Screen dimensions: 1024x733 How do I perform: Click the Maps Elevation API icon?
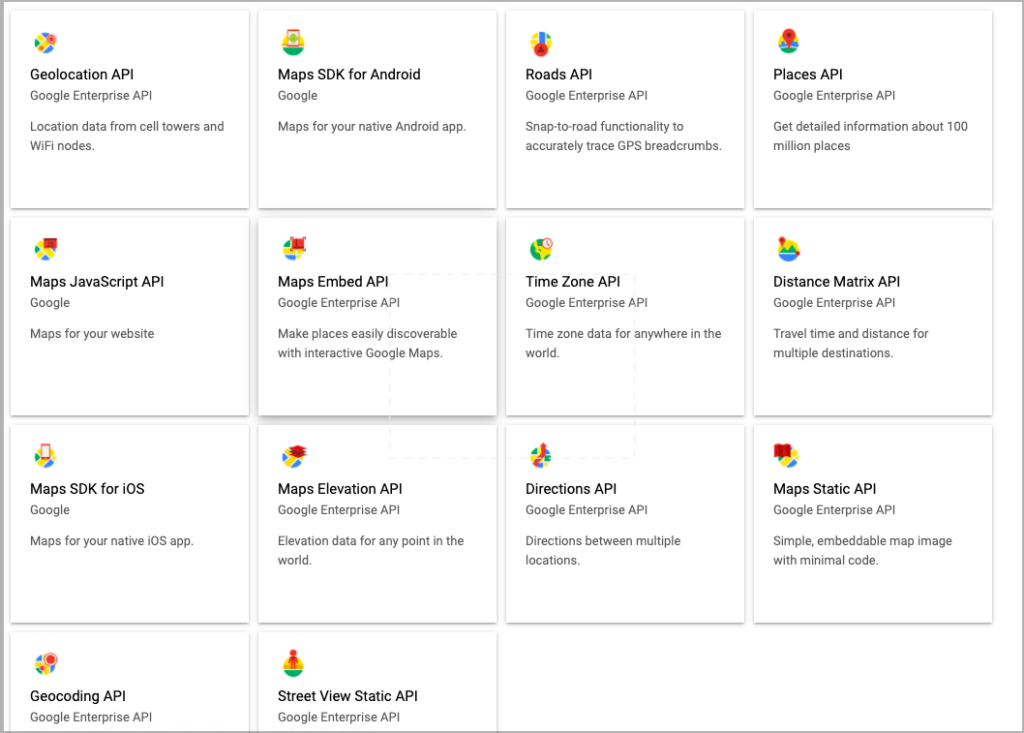[294, 456]
